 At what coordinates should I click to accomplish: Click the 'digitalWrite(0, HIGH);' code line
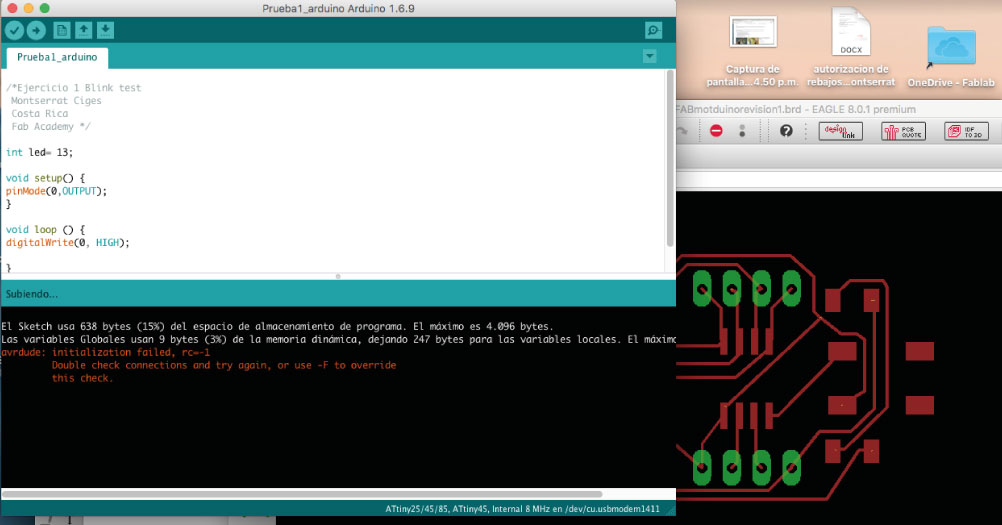point(68,243)
